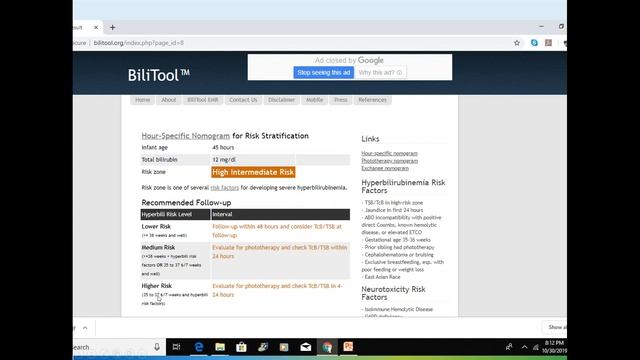
Task: Open Hour-specific nomogram sidebar link
Action: [x=389, y=153]
